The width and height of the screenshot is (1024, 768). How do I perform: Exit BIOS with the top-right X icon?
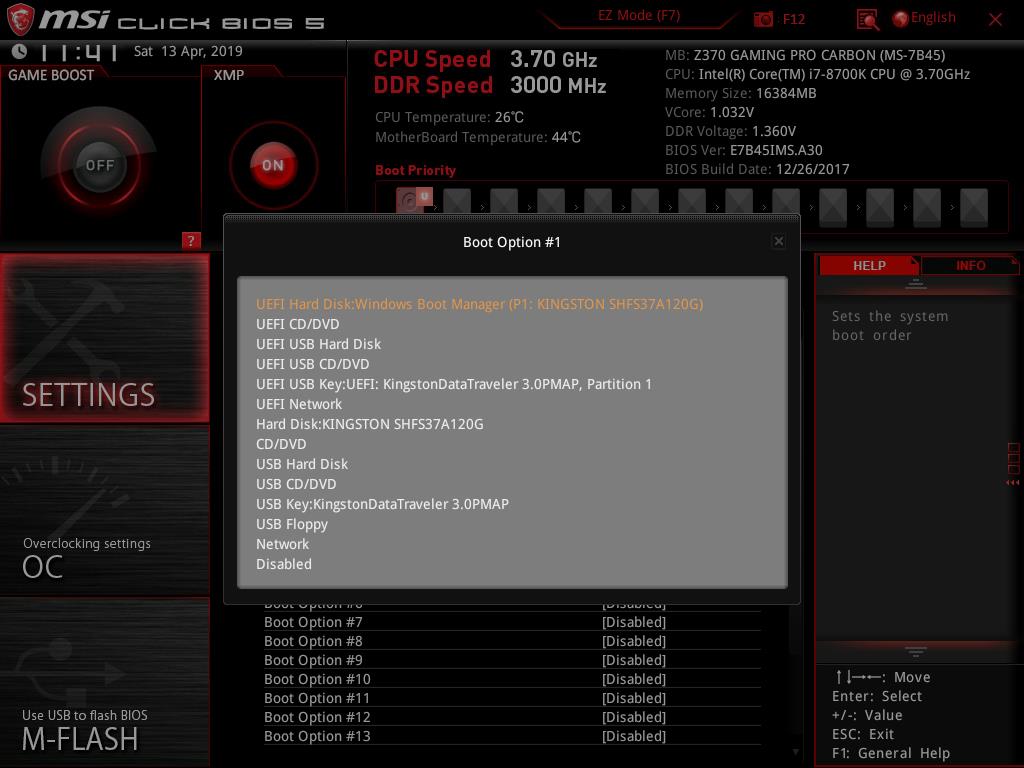[x=995, y=20]
